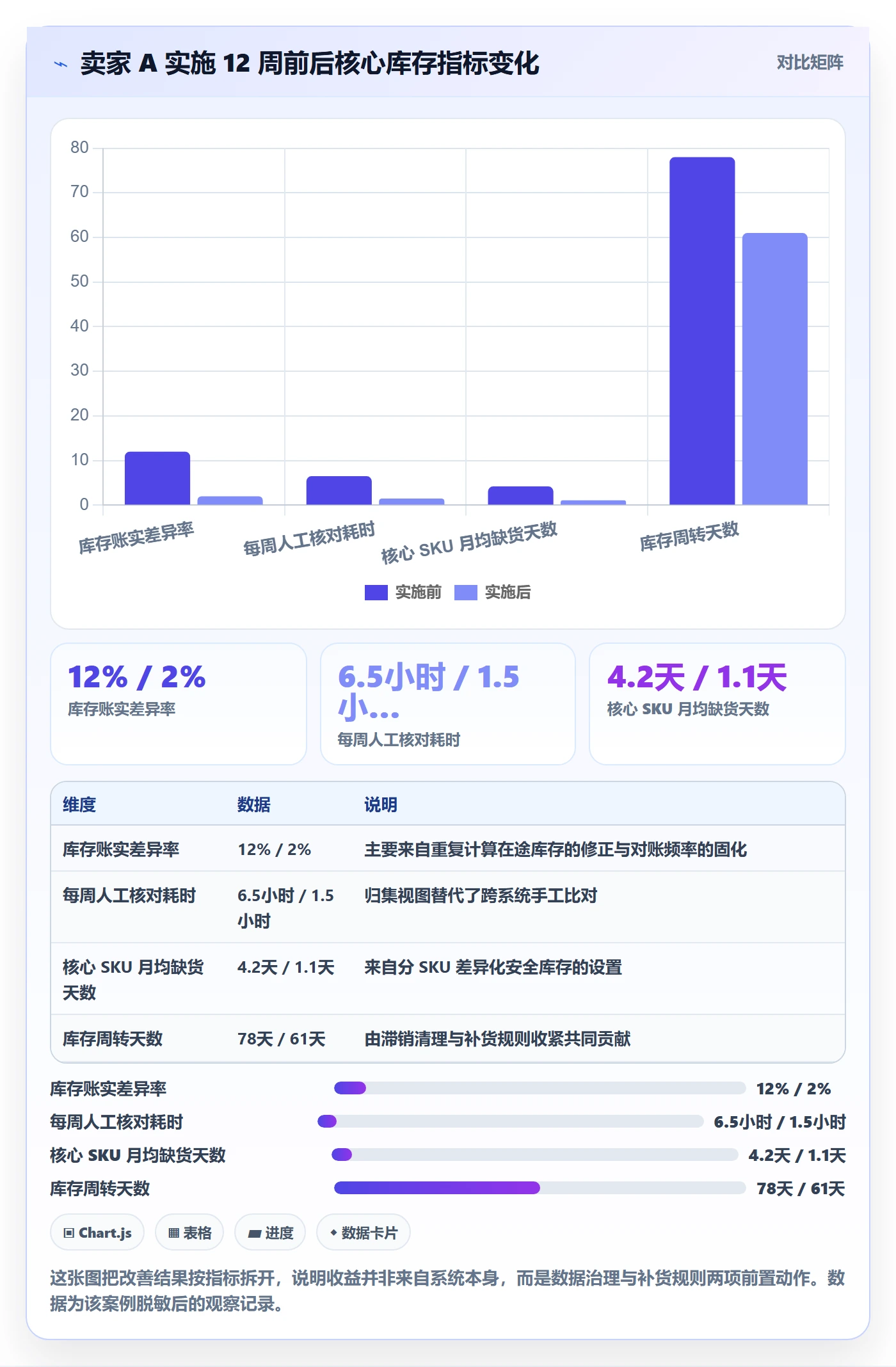This screenshot has height=1367, width=896.
Task: Click the 库存周转天数 table row label
Action: [x=113, y=1038]
